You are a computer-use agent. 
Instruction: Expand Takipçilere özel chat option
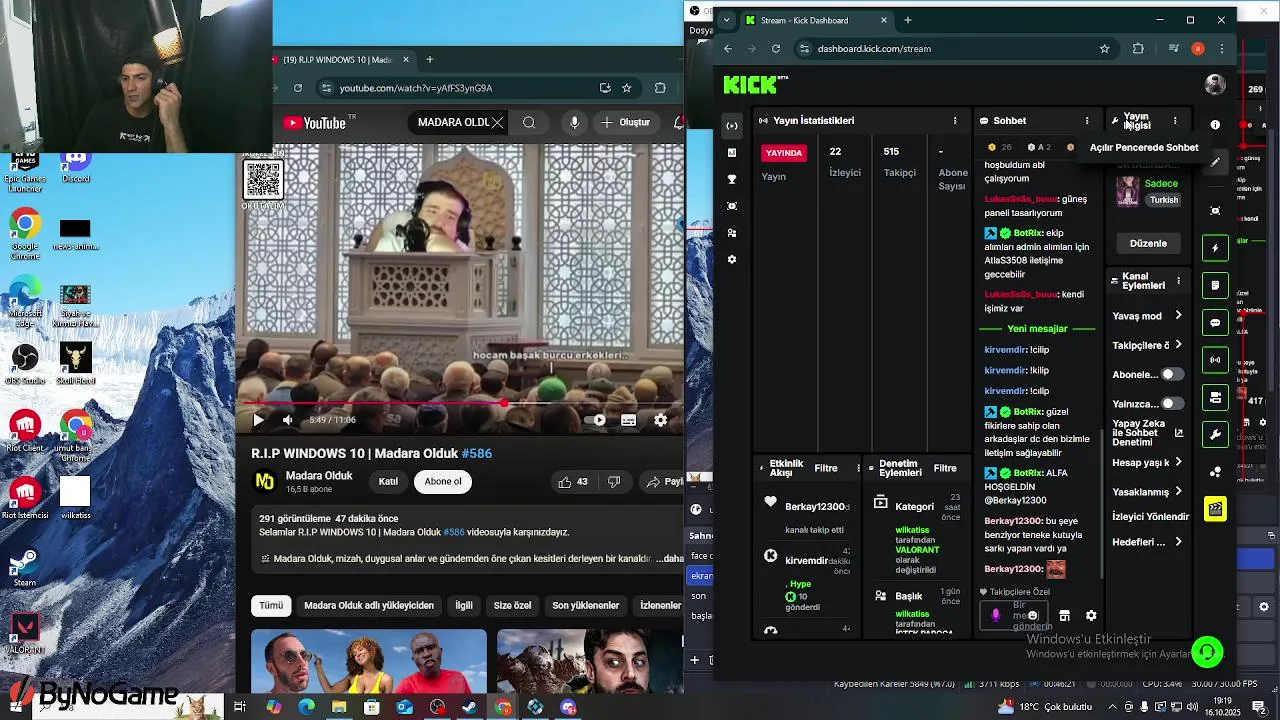pos(1178,345)
